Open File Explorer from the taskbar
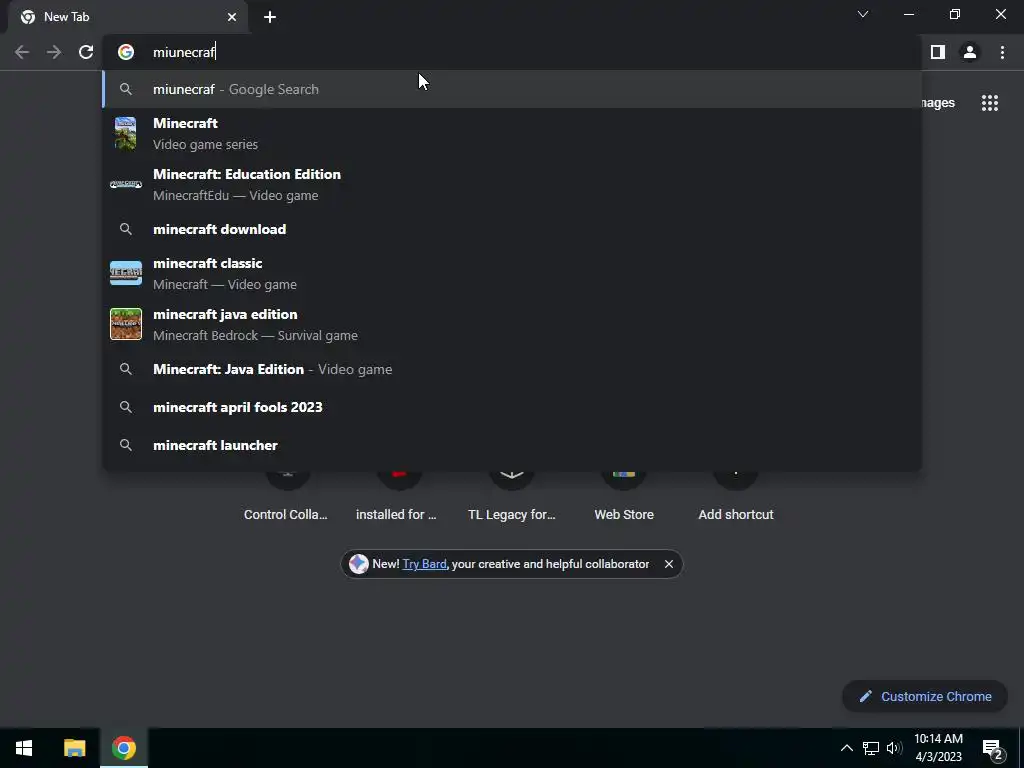 [74, 748]
